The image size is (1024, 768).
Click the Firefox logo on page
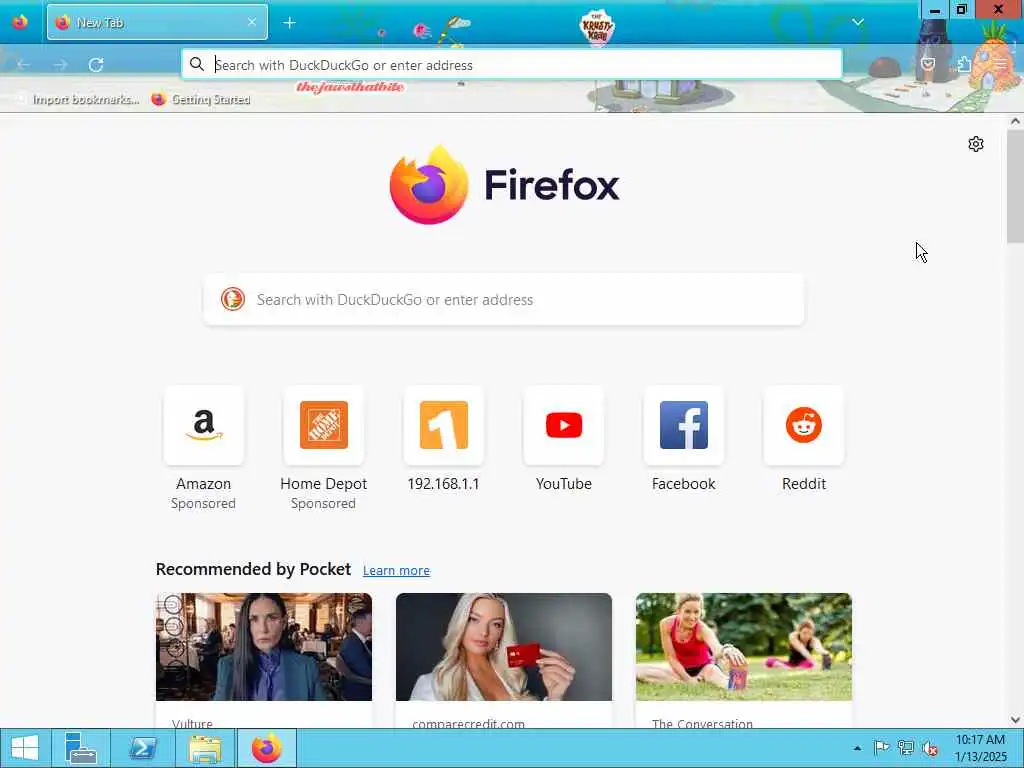click(x=504, y=185)
